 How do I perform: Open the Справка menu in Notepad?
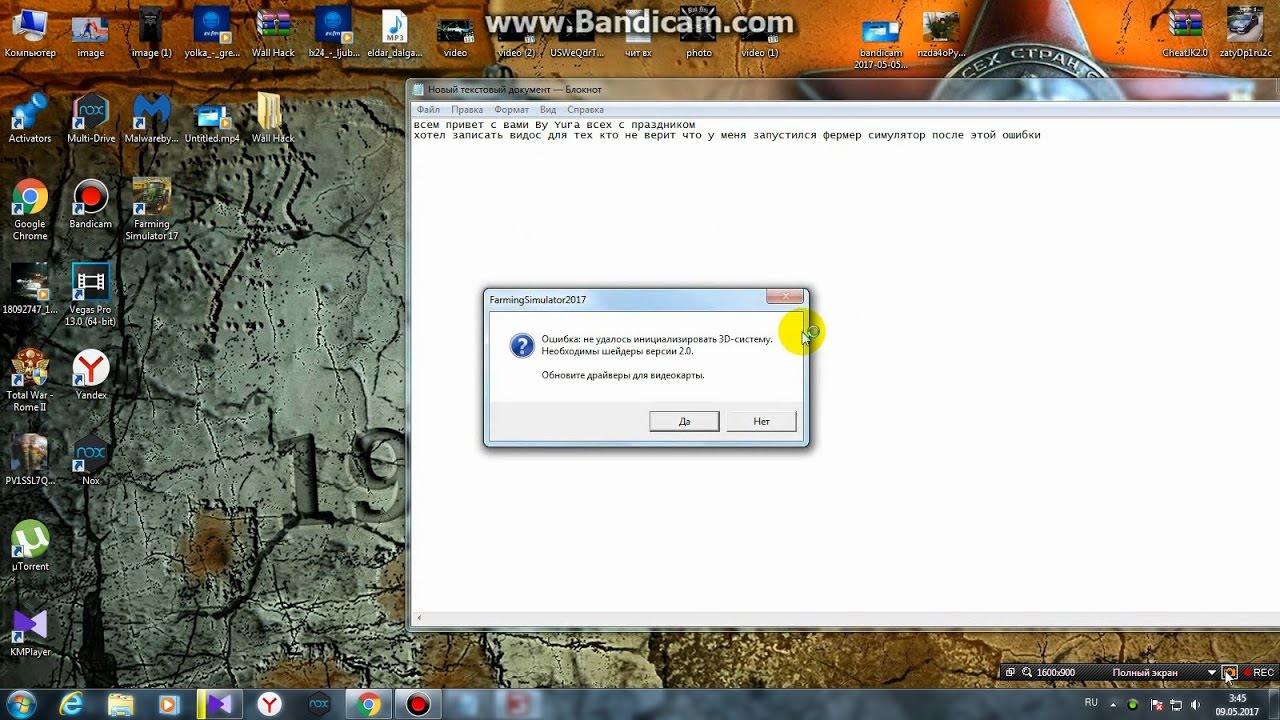pos(585,109)
